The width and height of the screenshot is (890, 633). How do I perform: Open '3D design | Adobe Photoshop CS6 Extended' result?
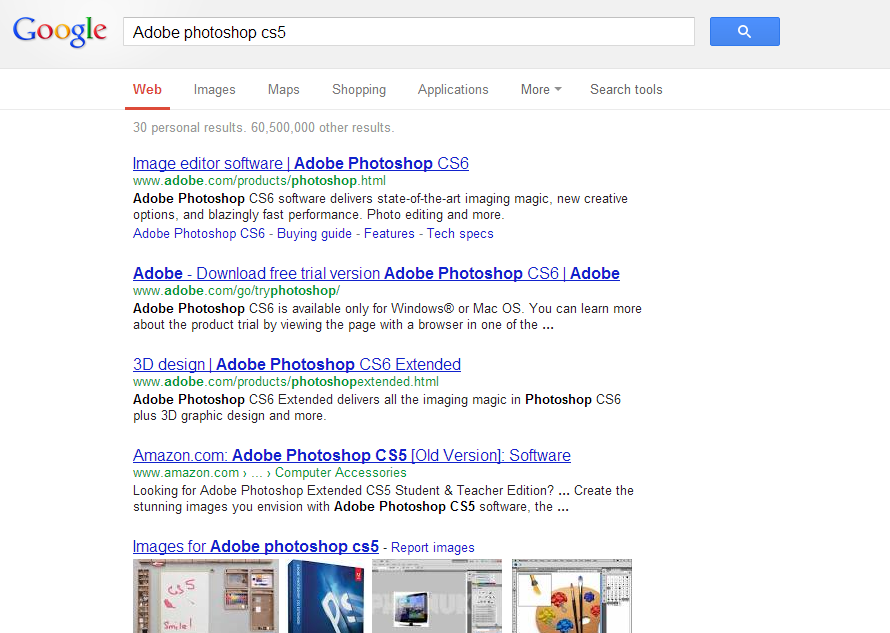click(x=297, y=364)
